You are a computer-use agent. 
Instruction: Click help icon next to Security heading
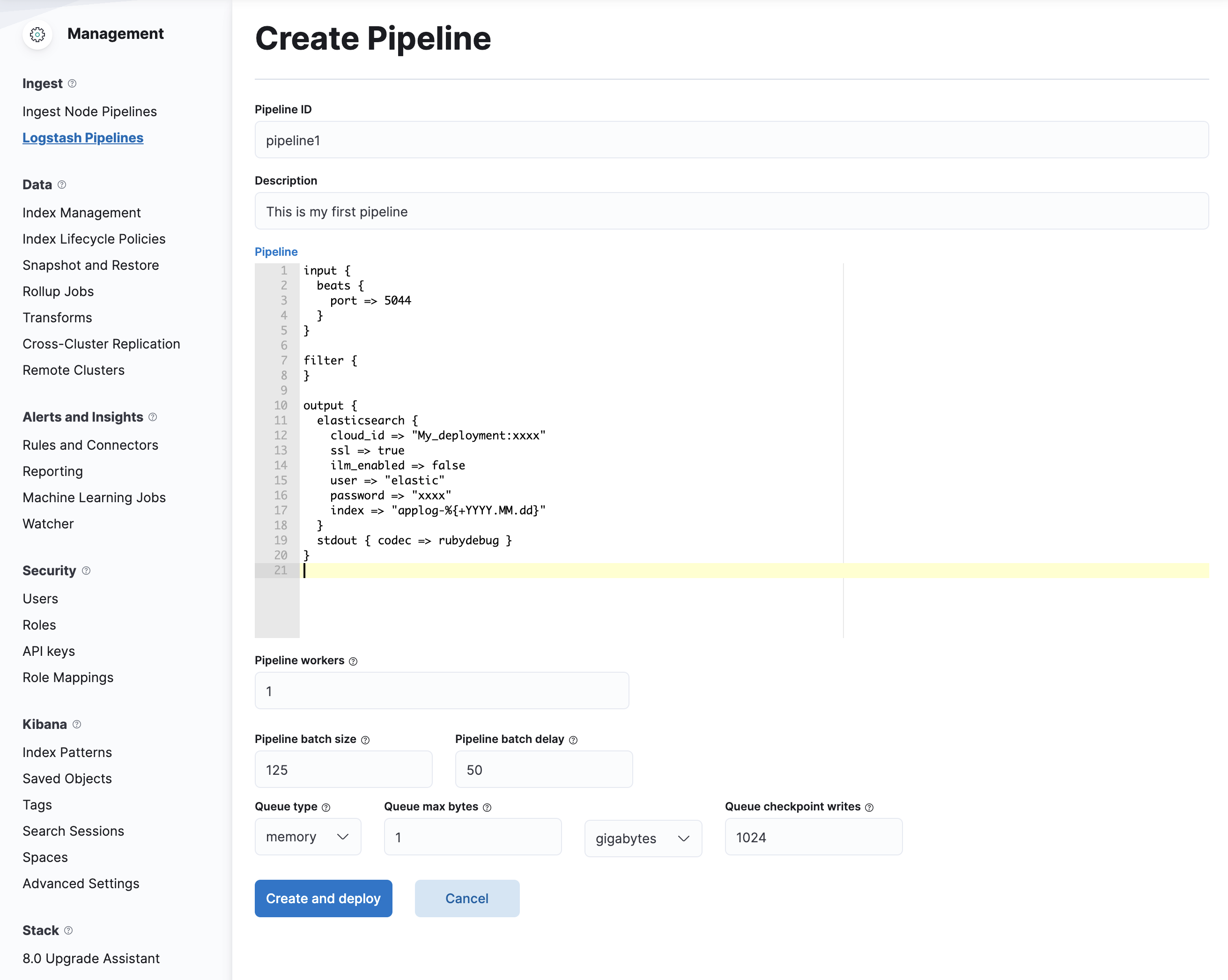point(86,570)
